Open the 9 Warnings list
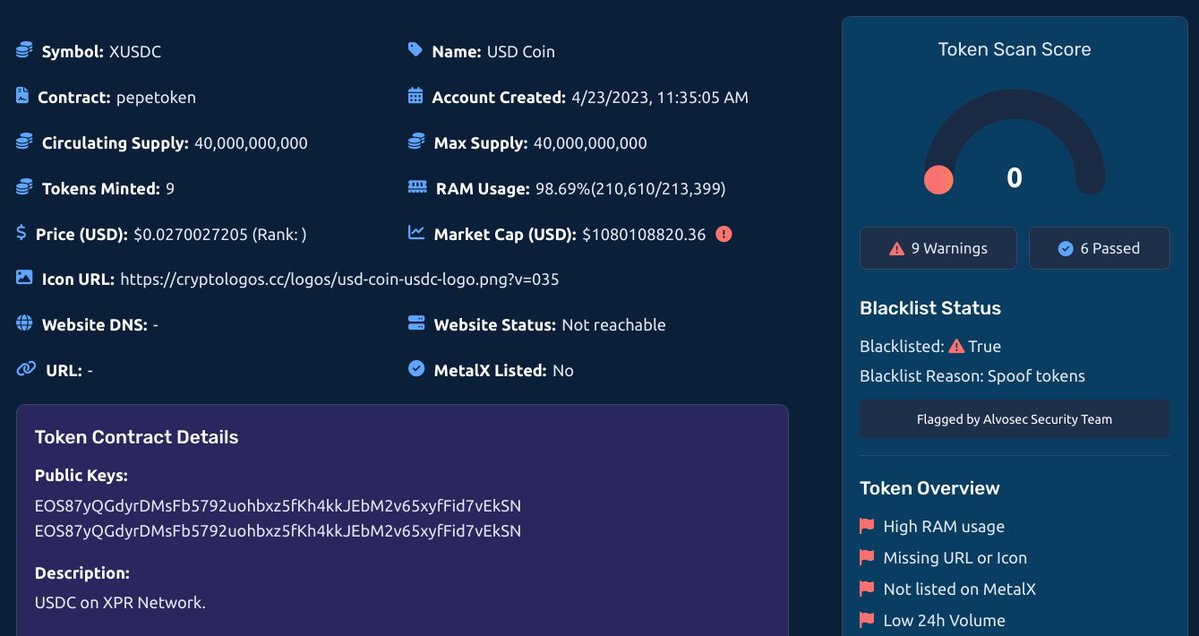 [x=938, y=248]
